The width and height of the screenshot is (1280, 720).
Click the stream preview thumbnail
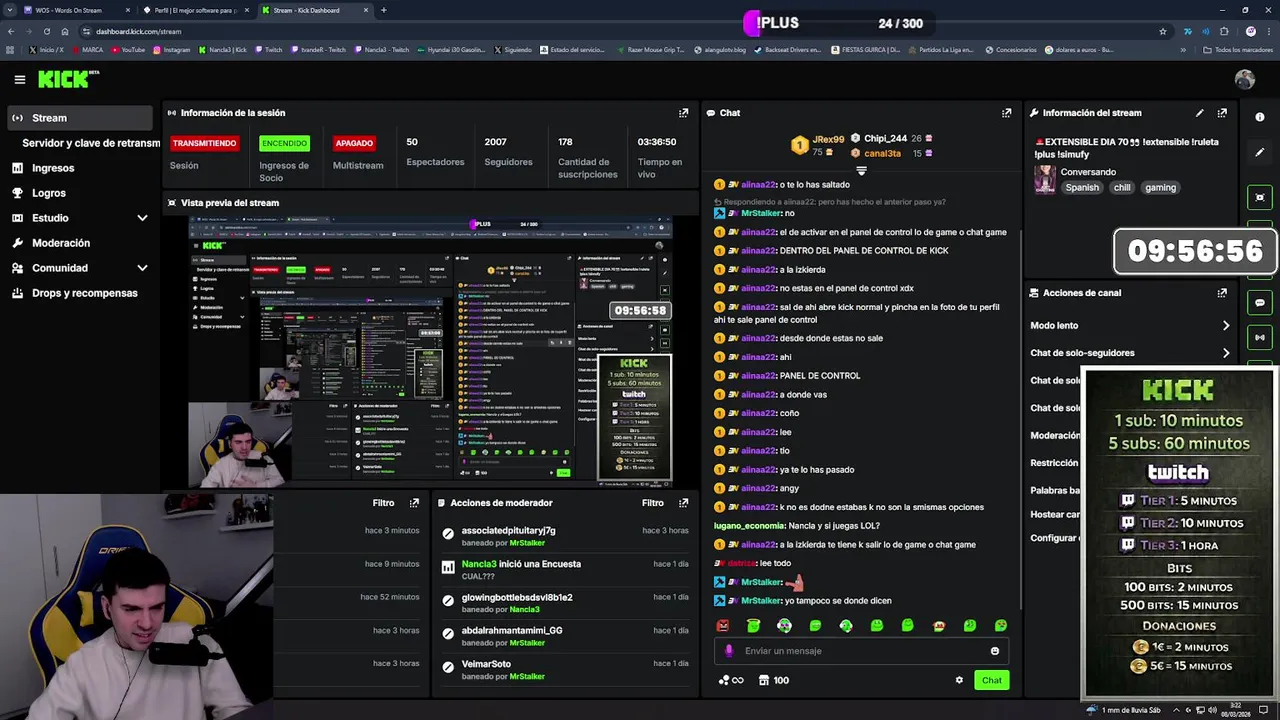tap(431, 350)
